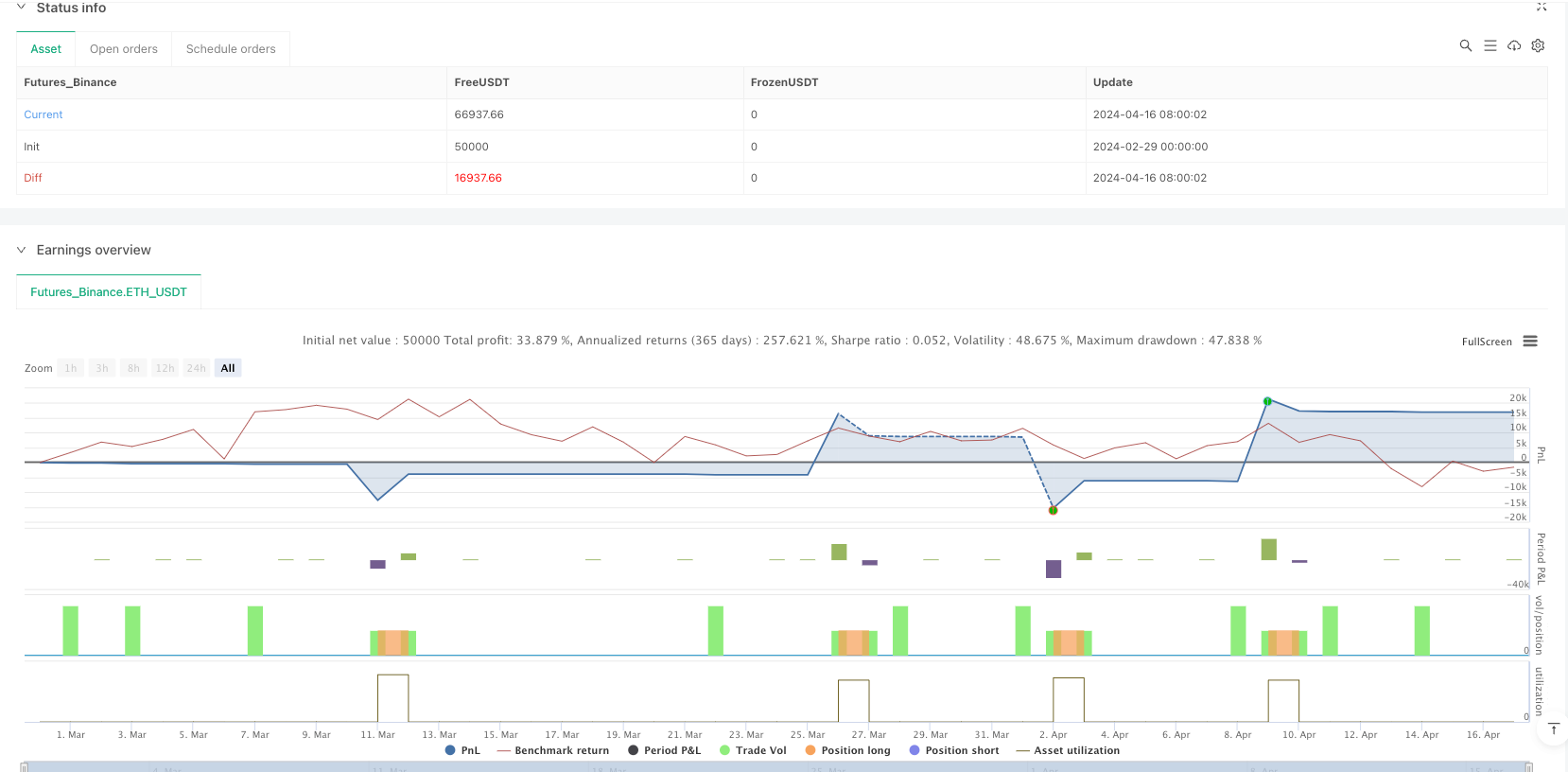Viewport: 1568px width, 772px height.
Task: Click the search magnifier icon in Status info
Action: 1465,45
